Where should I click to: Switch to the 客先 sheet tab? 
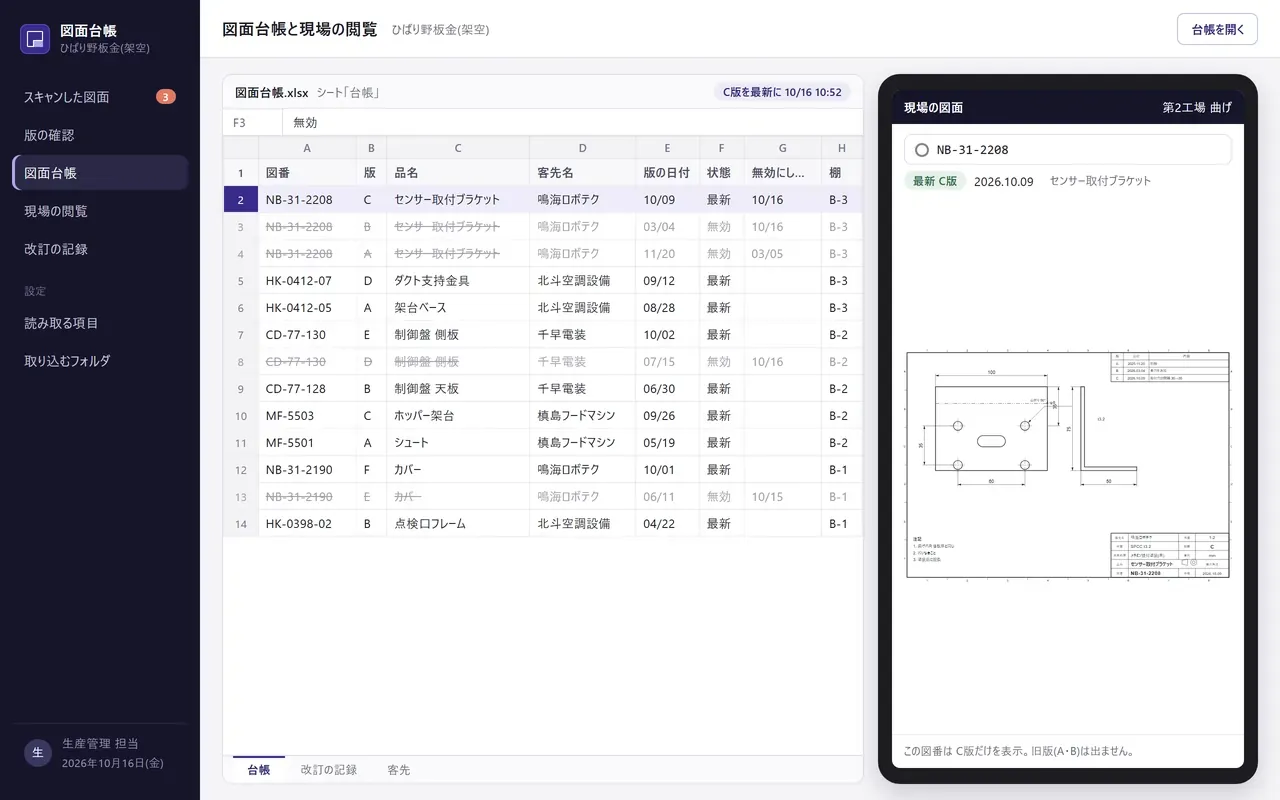pyautogui.click(x=398, y=769)
